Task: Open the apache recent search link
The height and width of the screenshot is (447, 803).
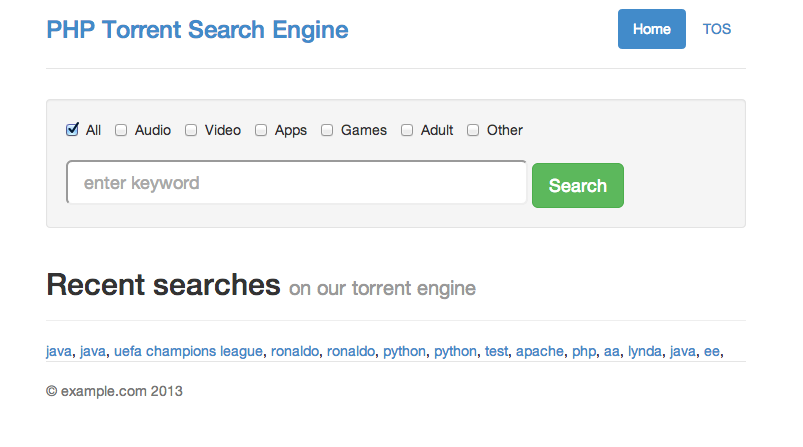Action: (540, 352)
